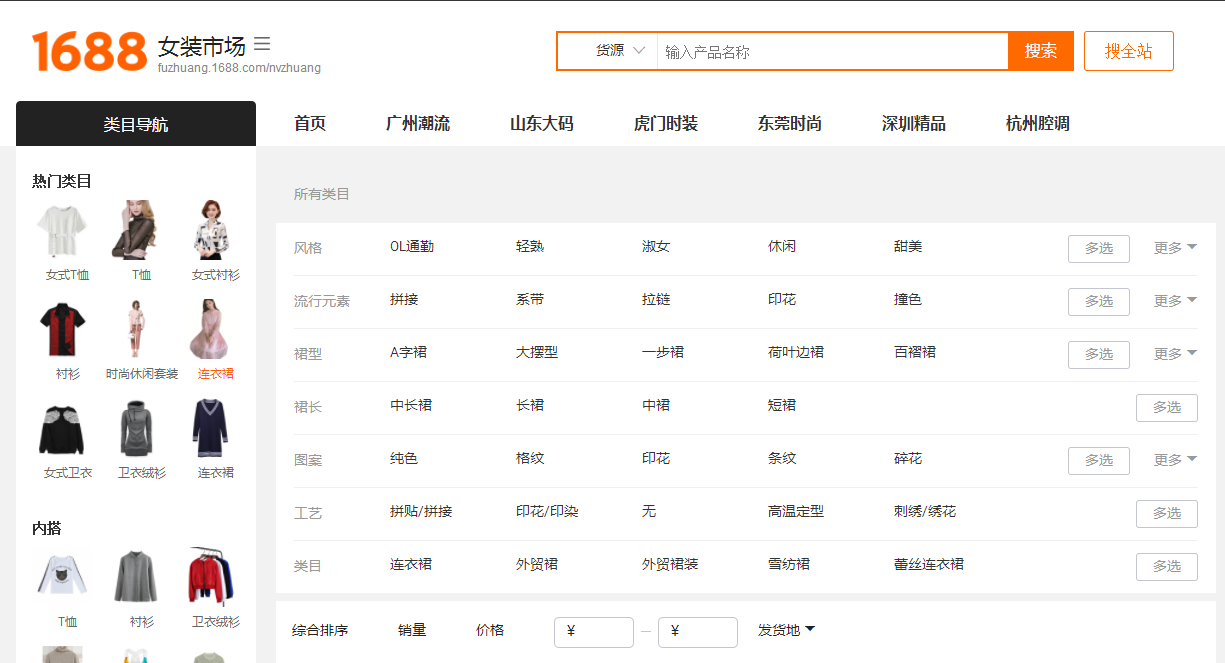This screenshot has width=1225, height=663.
Task: Open the hamburger menu beside 女装市场
Action: tap(262, 44)
